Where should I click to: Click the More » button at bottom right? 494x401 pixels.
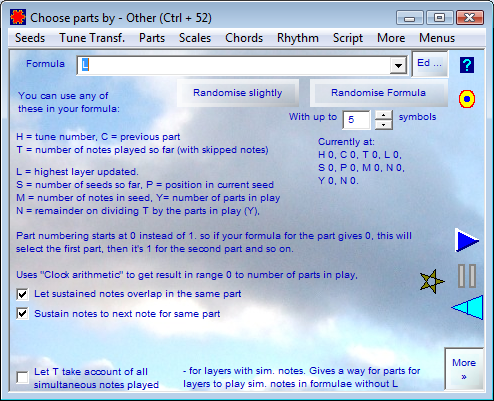point(464,369)
